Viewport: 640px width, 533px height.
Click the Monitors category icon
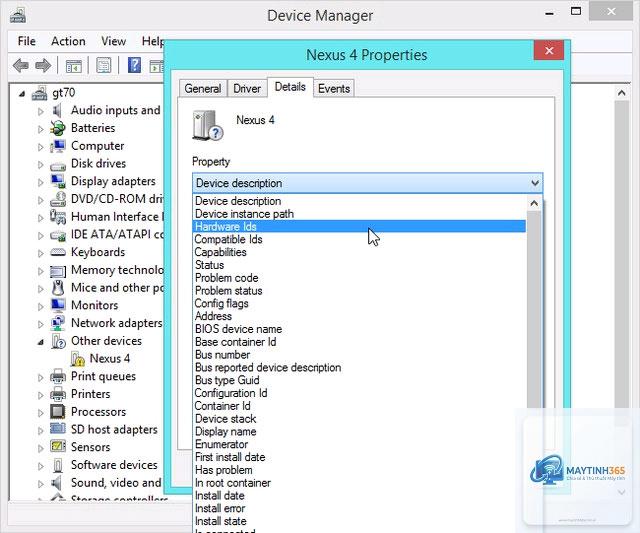click(58, 305)
